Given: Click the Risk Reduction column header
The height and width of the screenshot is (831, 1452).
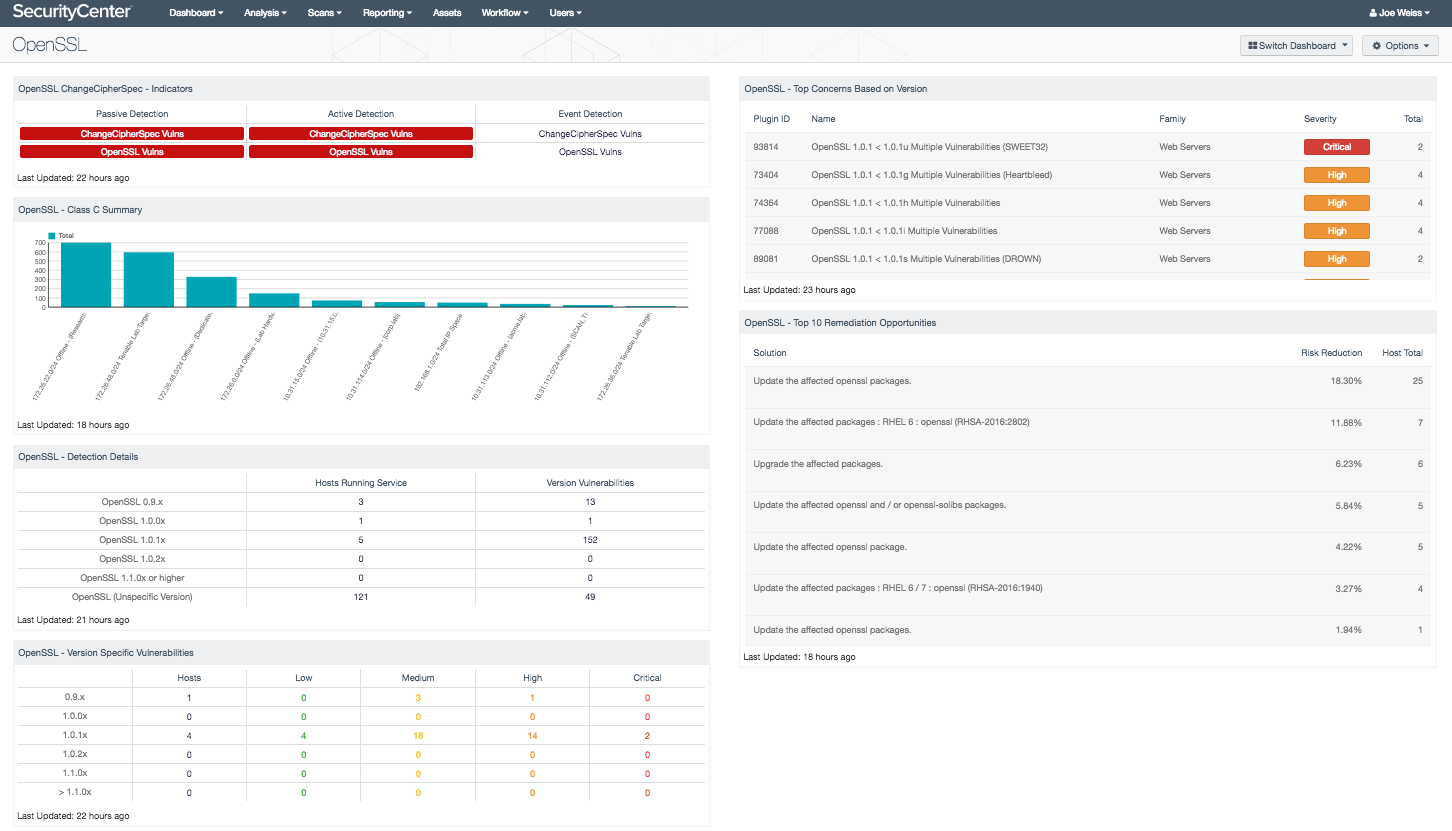Looking at the screenshot, I should coord(1331,353).
